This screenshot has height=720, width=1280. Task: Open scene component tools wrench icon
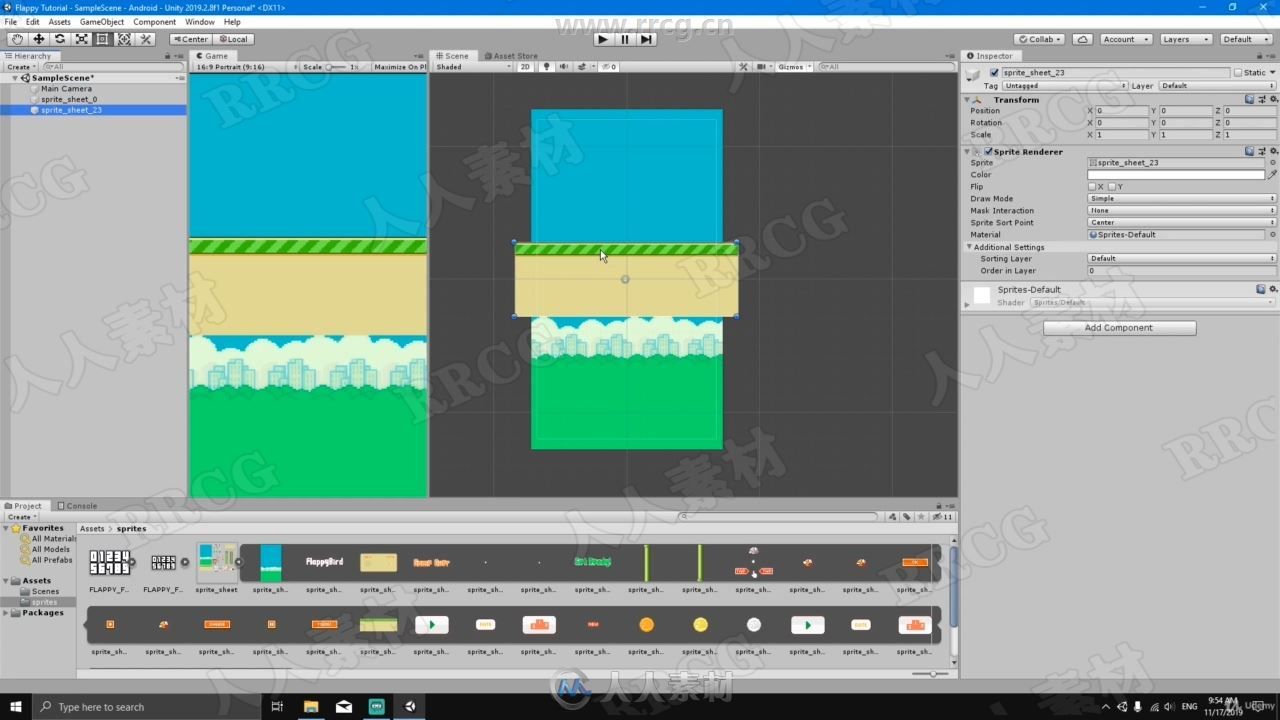[x=743, y=67]
